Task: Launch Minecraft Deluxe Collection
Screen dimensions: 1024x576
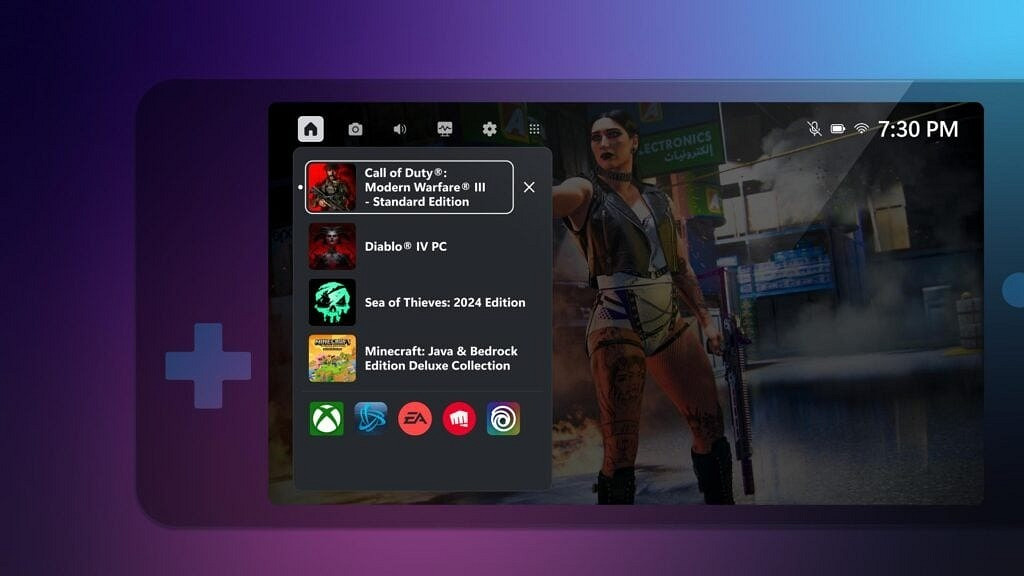Action: [x=330, y=358]
